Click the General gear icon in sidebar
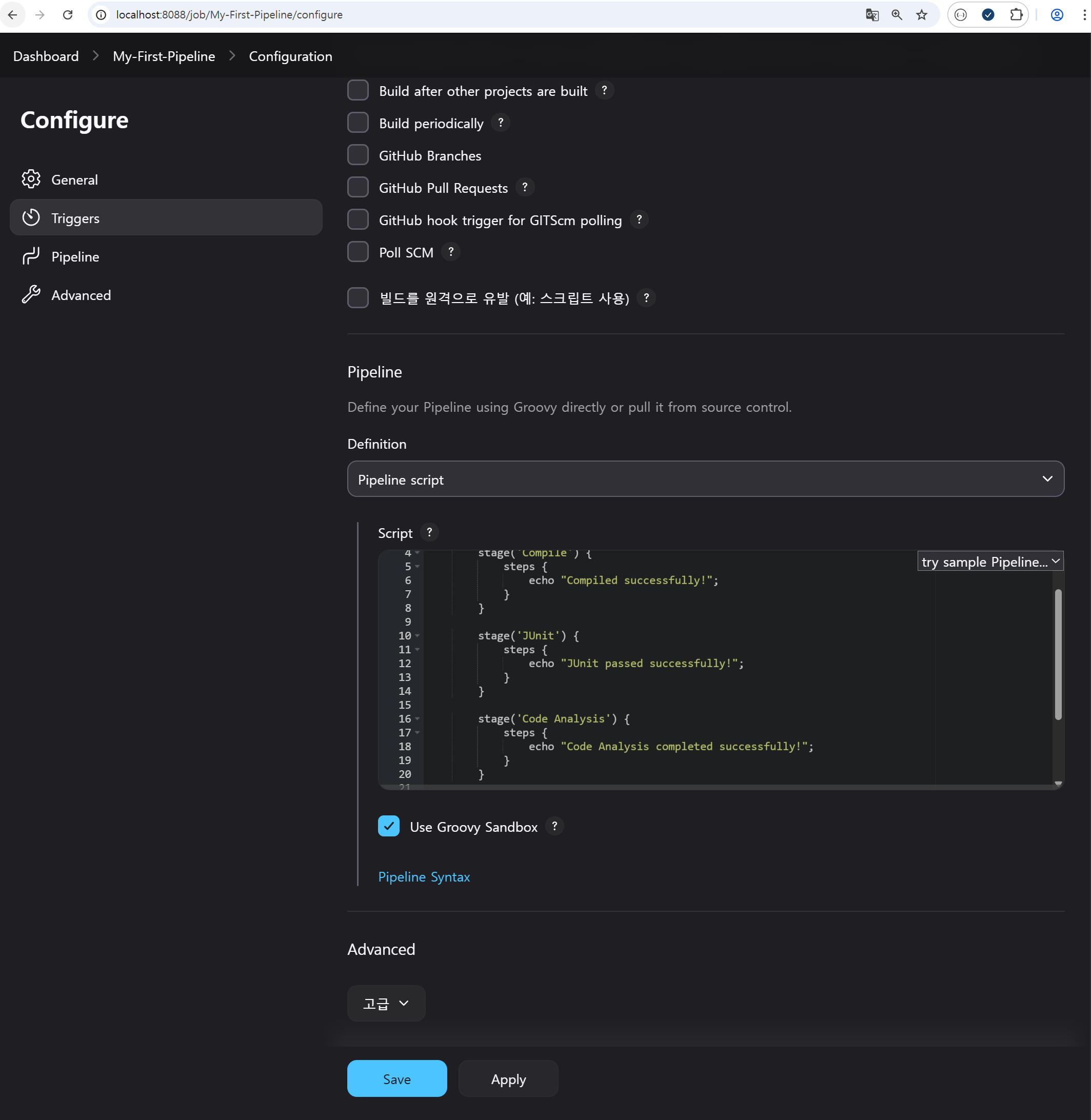Screen dimensions: 1091x1120 (31, 179)
